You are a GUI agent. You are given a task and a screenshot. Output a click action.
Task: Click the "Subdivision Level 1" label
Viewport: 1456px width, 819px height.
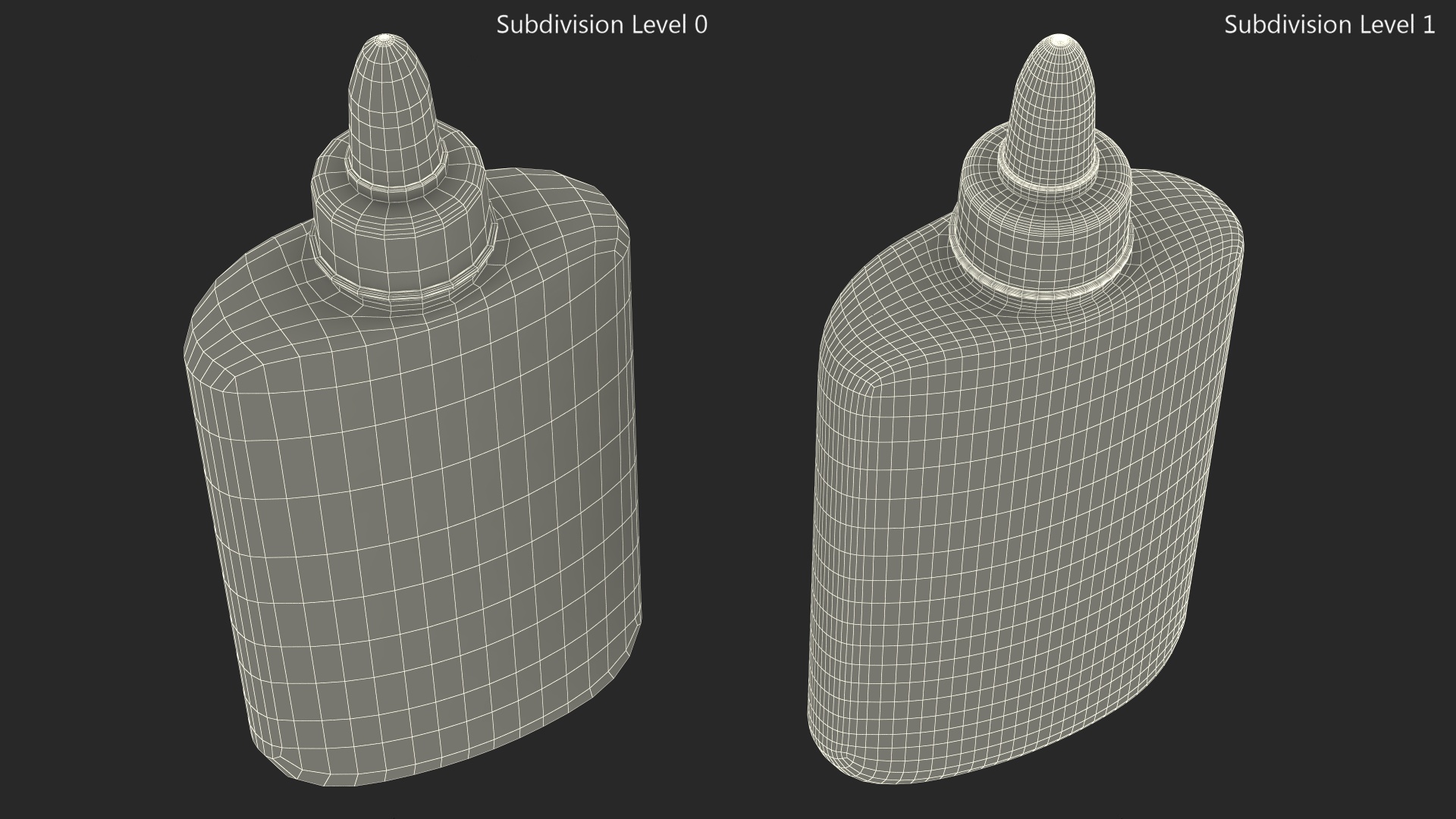[1329, 24]
